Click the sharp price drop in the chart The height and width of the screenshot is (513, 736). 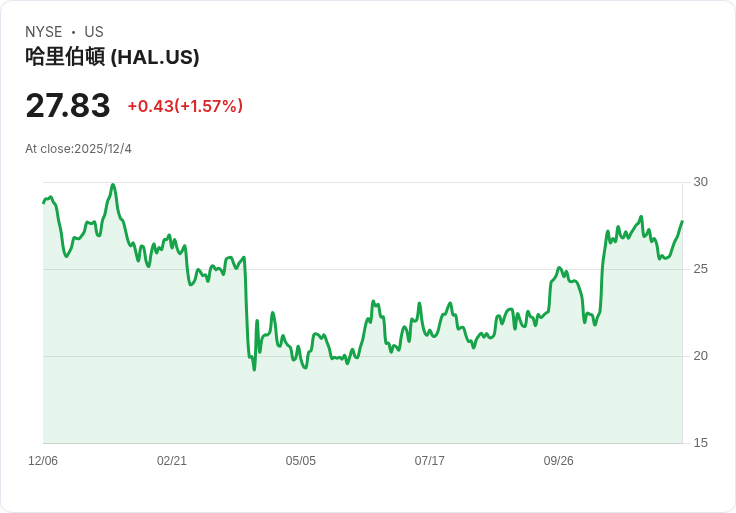coord(246,310)
